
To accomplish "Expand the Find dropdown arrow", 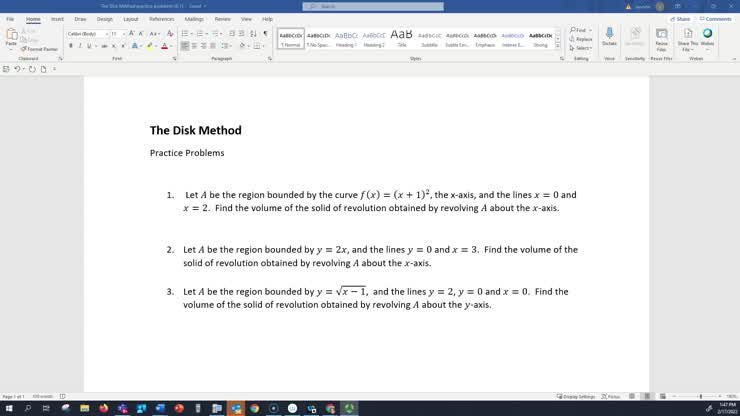I will click(591, 30).
